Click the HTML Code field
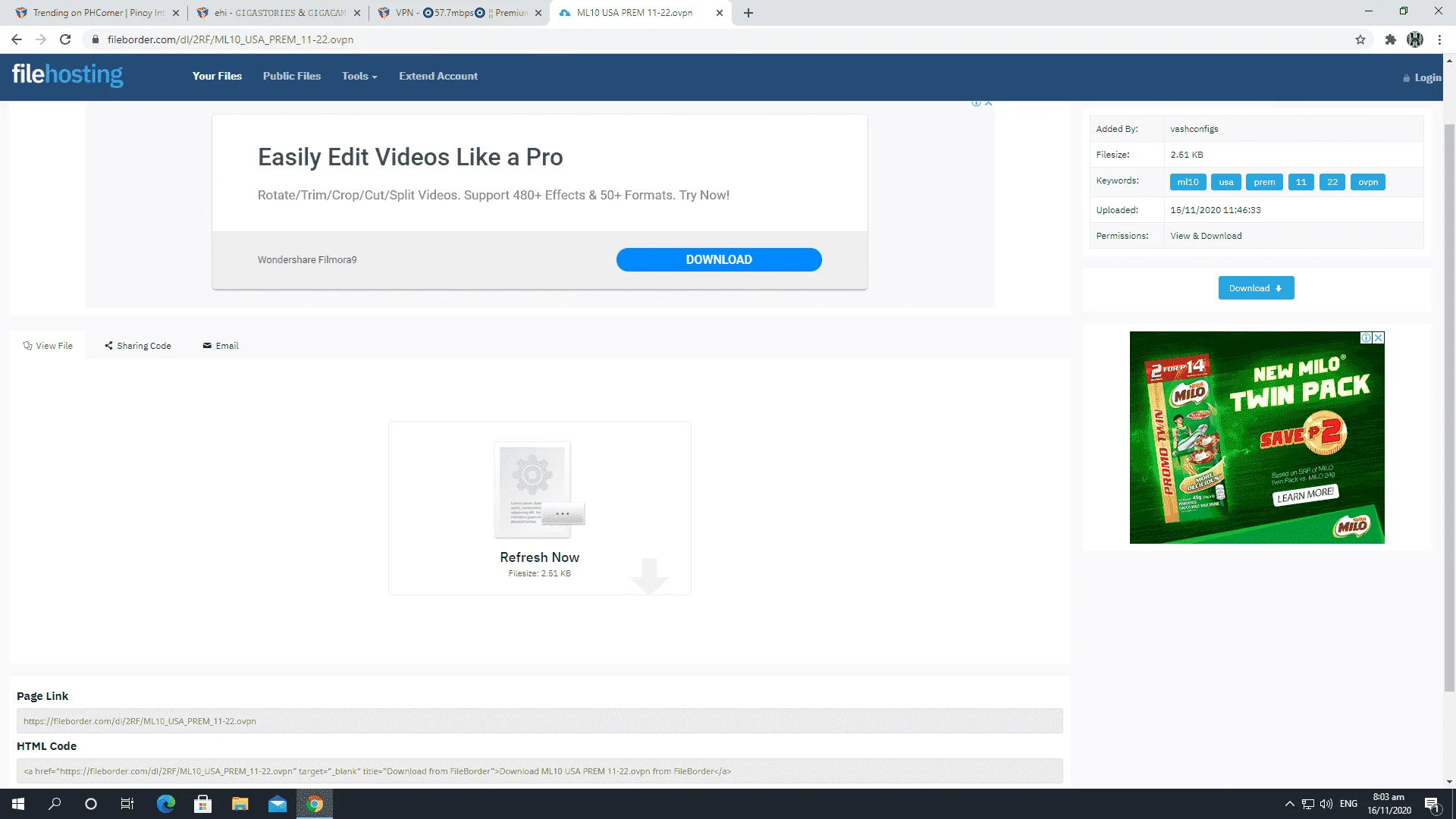Screen dimensions: 1456x819 tap(539, 771)
